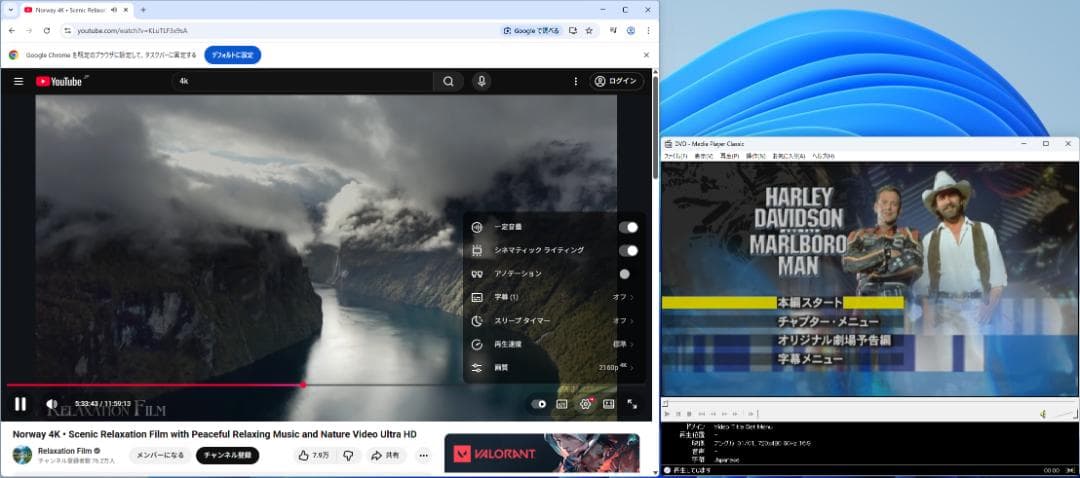Viewport: 1080px width, 478px height.
Task: Open 再生 menu in Media Player Classic
Action: coord(729,156)
